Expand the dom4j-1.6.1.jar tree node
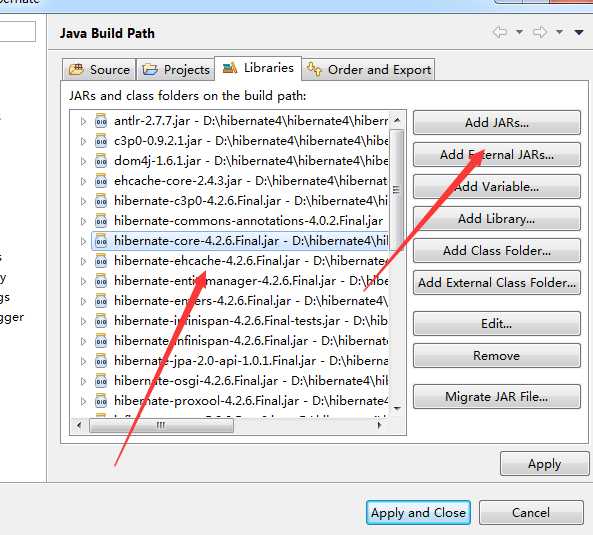This screenshot has height=535, width=593. pos(83,161)
